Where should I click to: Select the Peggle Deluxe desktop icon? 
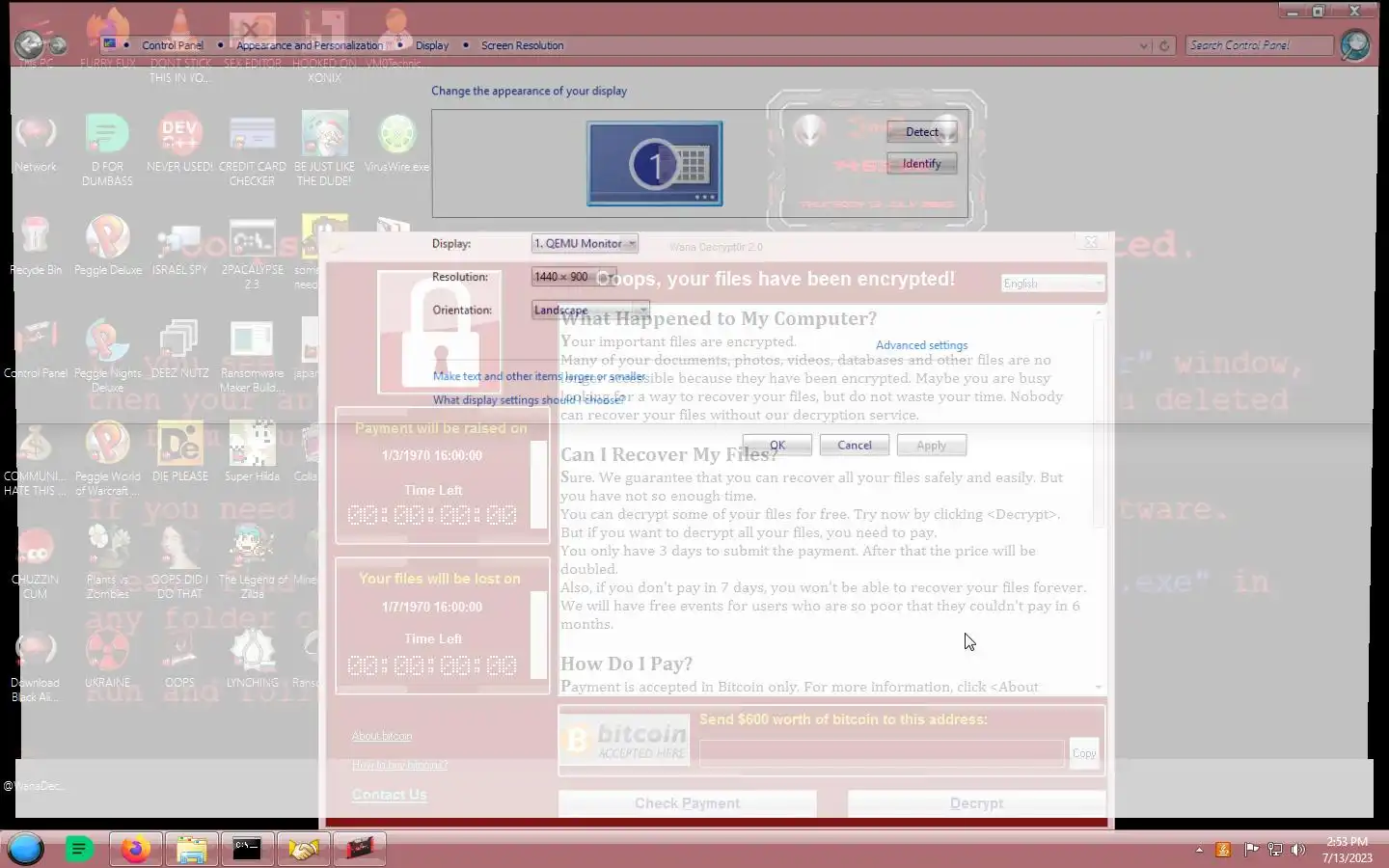click(x=107, y=246)
